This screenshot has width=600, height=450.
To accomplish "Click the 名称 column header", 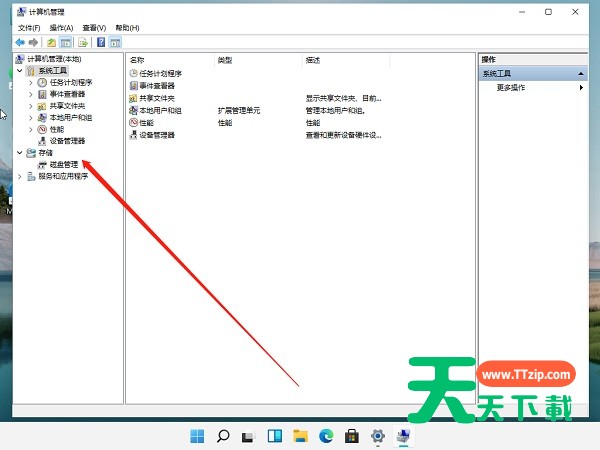I will click(138, 60).
